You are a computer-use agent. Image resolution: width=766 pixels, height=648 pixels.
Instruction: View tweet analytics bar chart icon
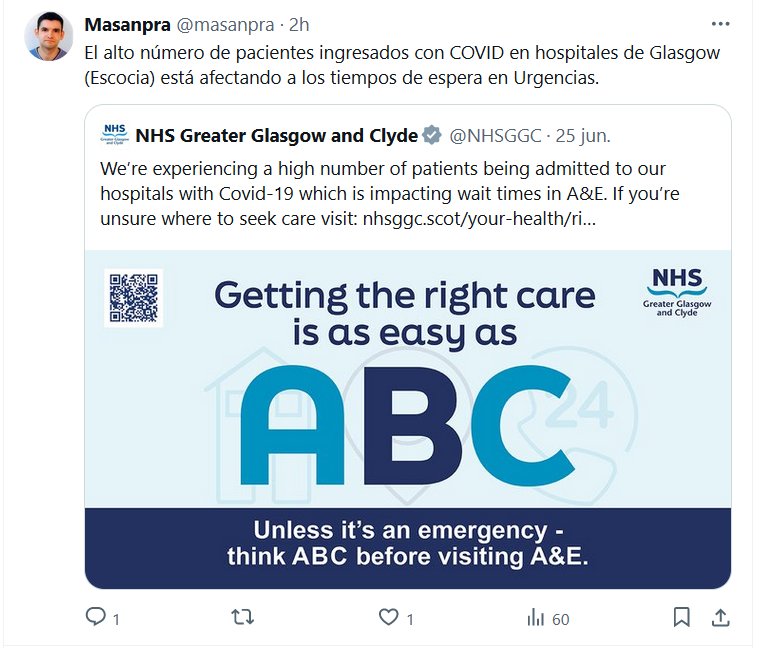(535, 618)
